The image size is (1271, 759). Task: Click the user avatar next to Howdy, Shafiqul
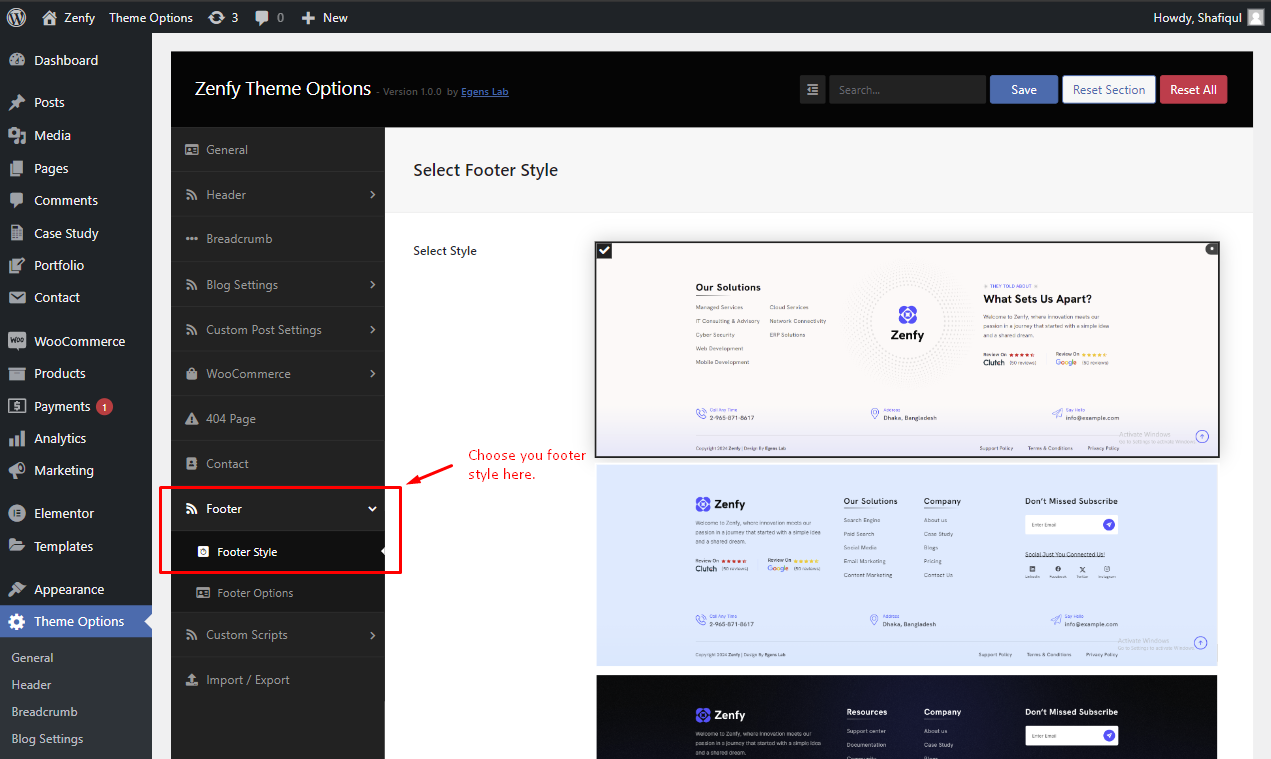click(x=1255, y=17)
